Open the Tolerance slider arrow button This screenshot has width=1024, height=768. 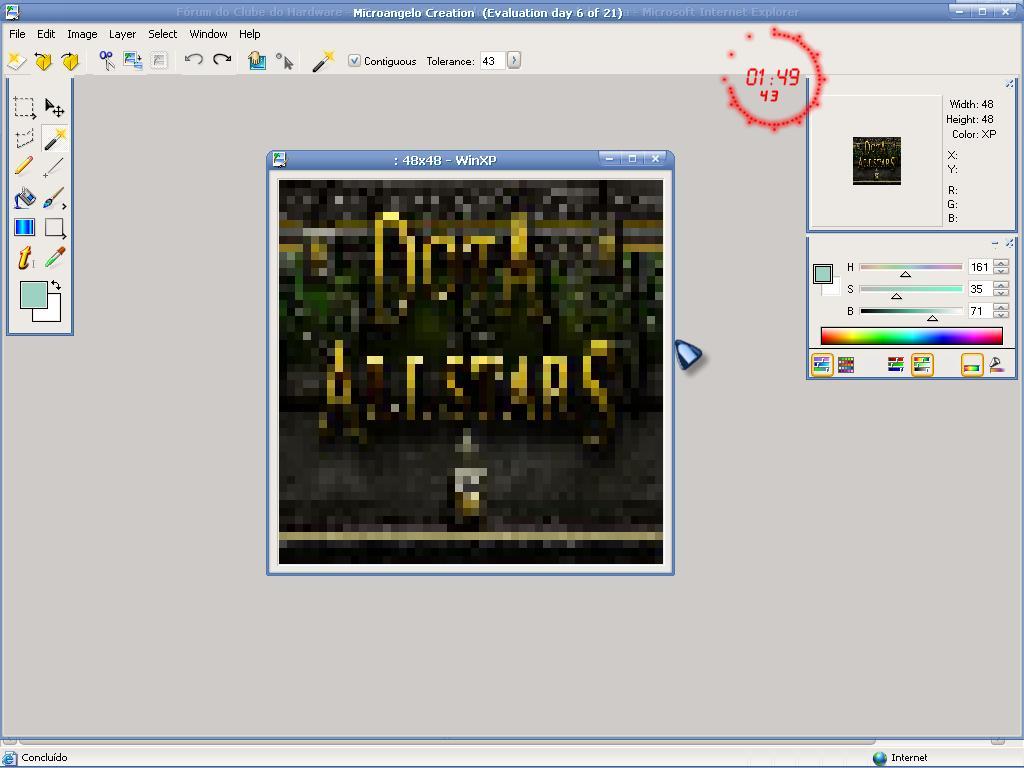tap(514, 61)
